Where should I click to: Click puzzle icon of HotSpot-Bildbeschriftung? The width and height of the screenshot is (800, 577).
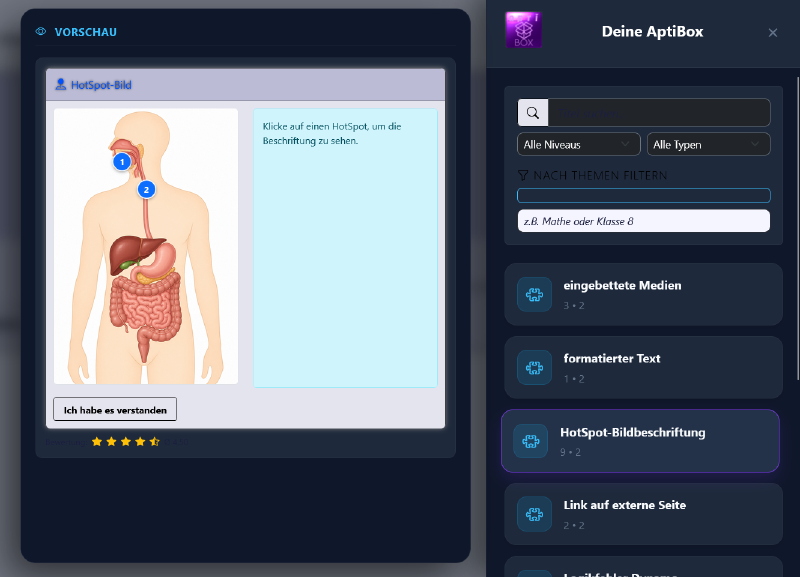click(531, 441)
